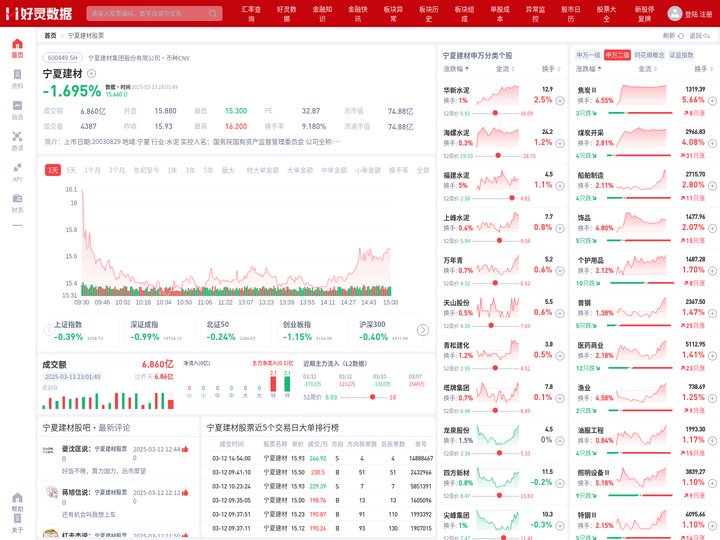Click the search magnifier icon in header
The image size is (720, 540).
[213, 13]
